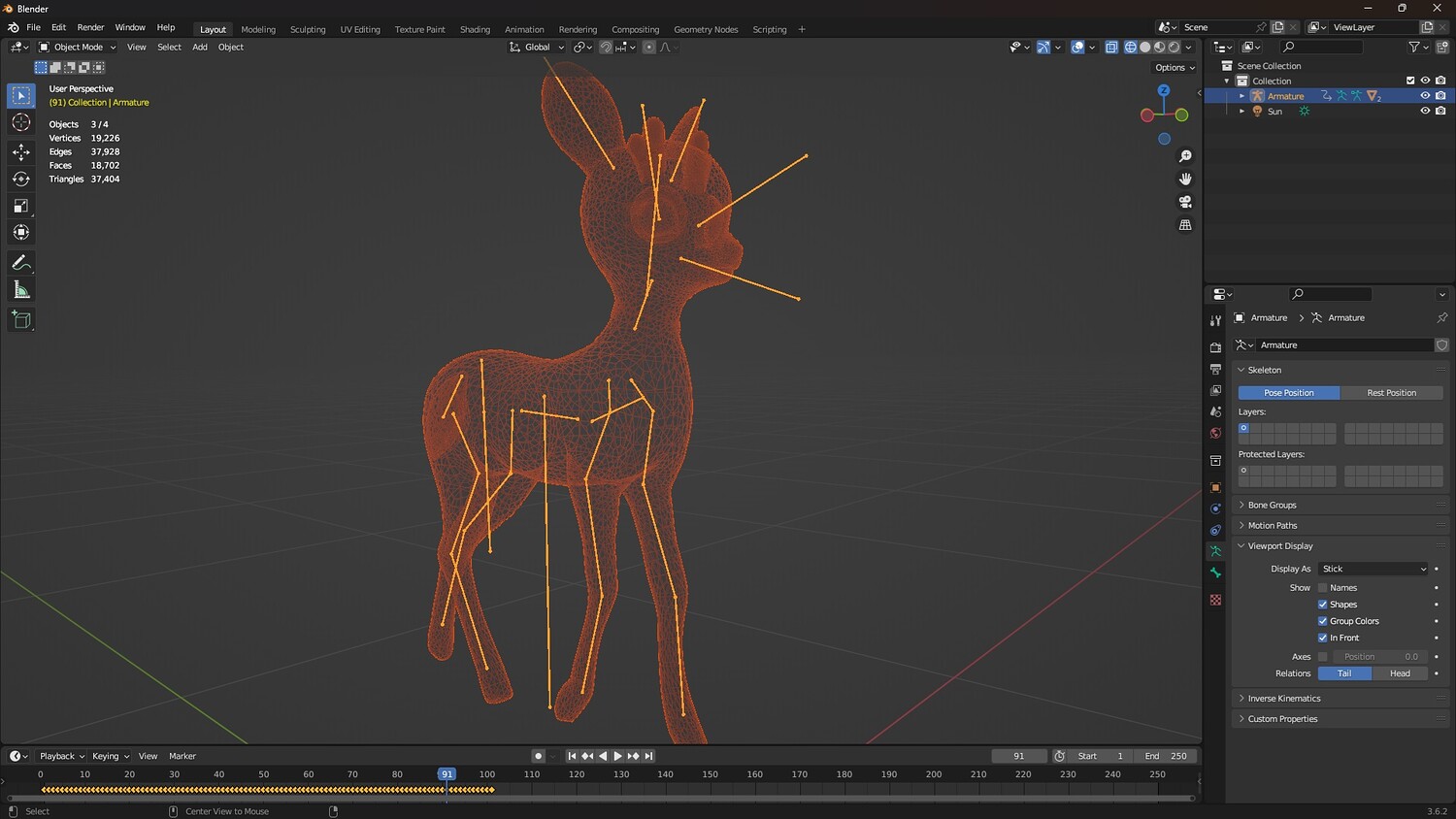Click the viewport zoom magnifier icon
1456x819 pixels.
coord(1185,156)
